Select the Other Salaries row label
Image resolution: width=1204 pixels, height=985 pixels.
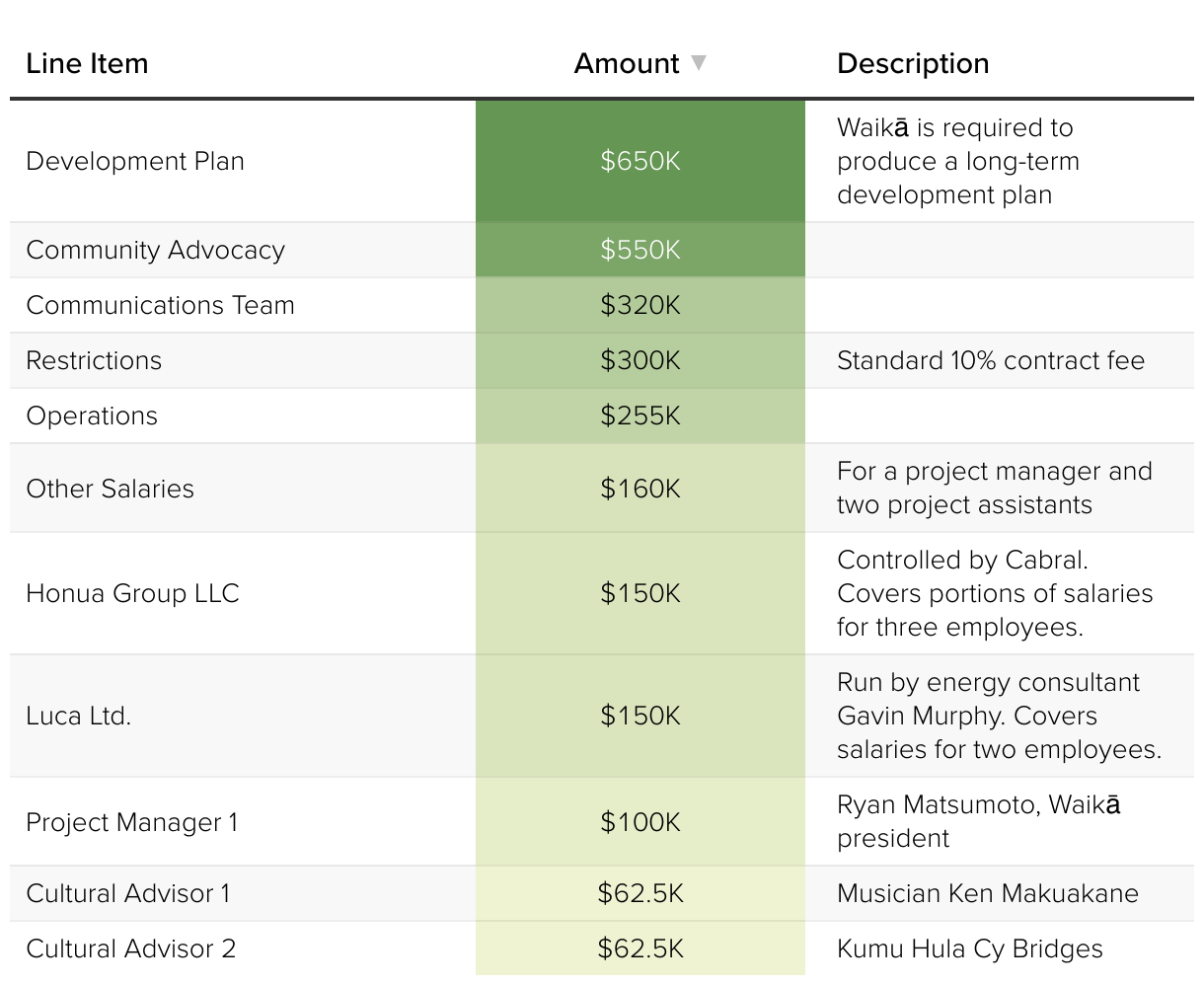pyautogui.click(x=110, y=489)
